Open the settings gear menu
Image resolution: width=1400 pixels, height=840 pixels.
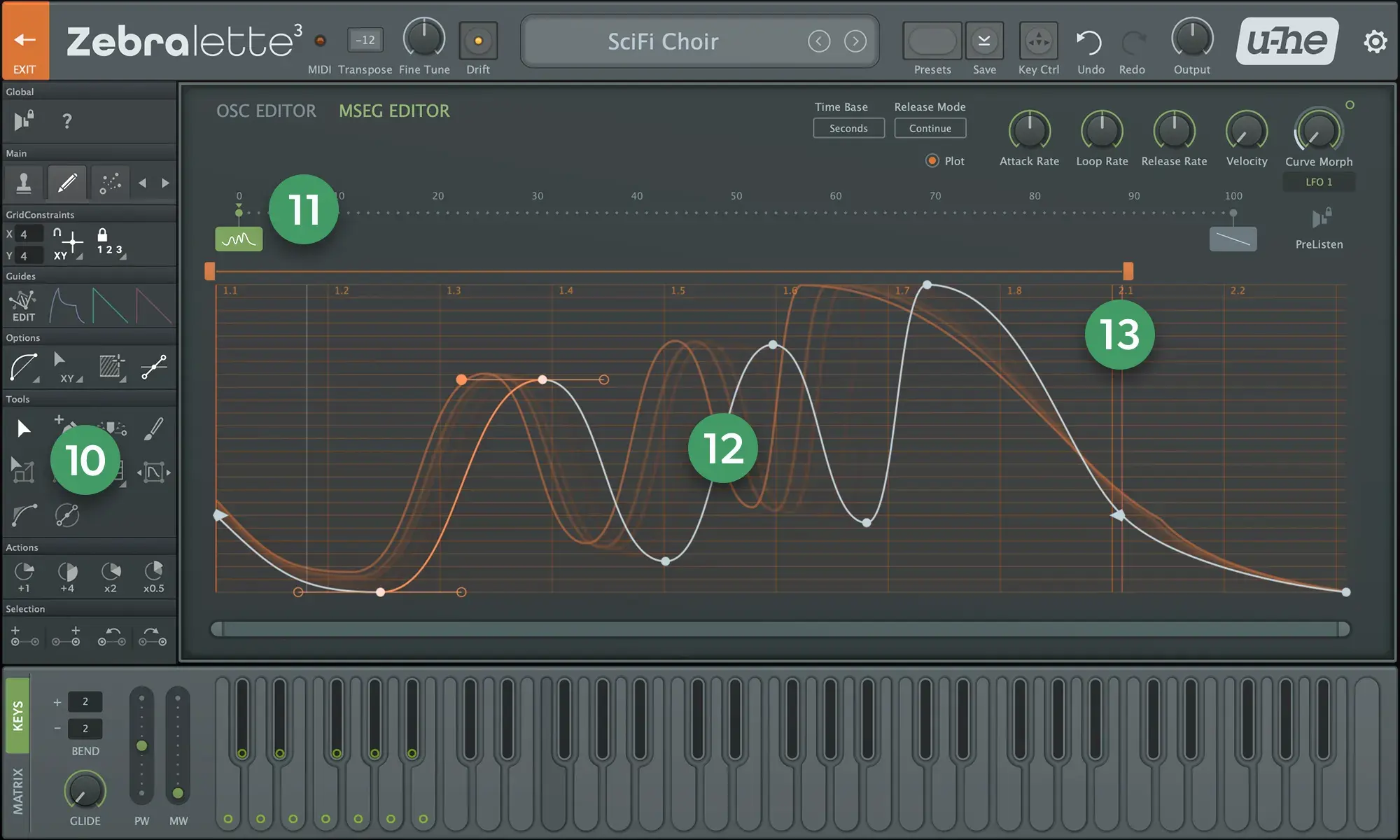click(1375, 41)
